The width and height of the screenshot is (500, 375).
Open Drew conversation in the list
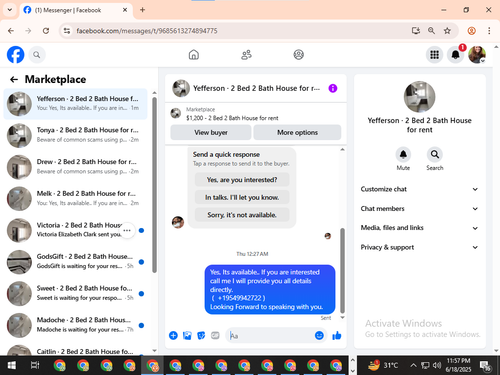75,167
